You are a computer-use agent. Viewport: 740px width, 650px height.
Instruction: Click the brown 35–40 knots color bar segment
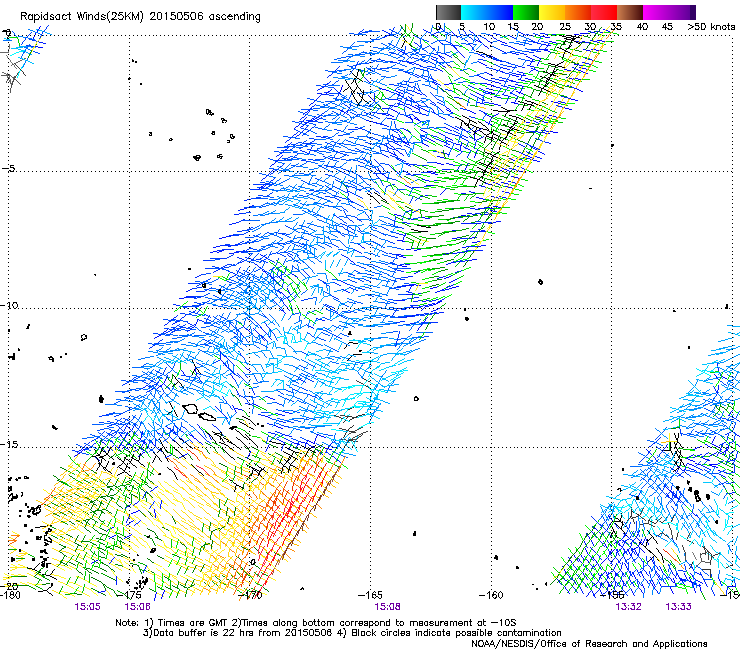(630, 12)
